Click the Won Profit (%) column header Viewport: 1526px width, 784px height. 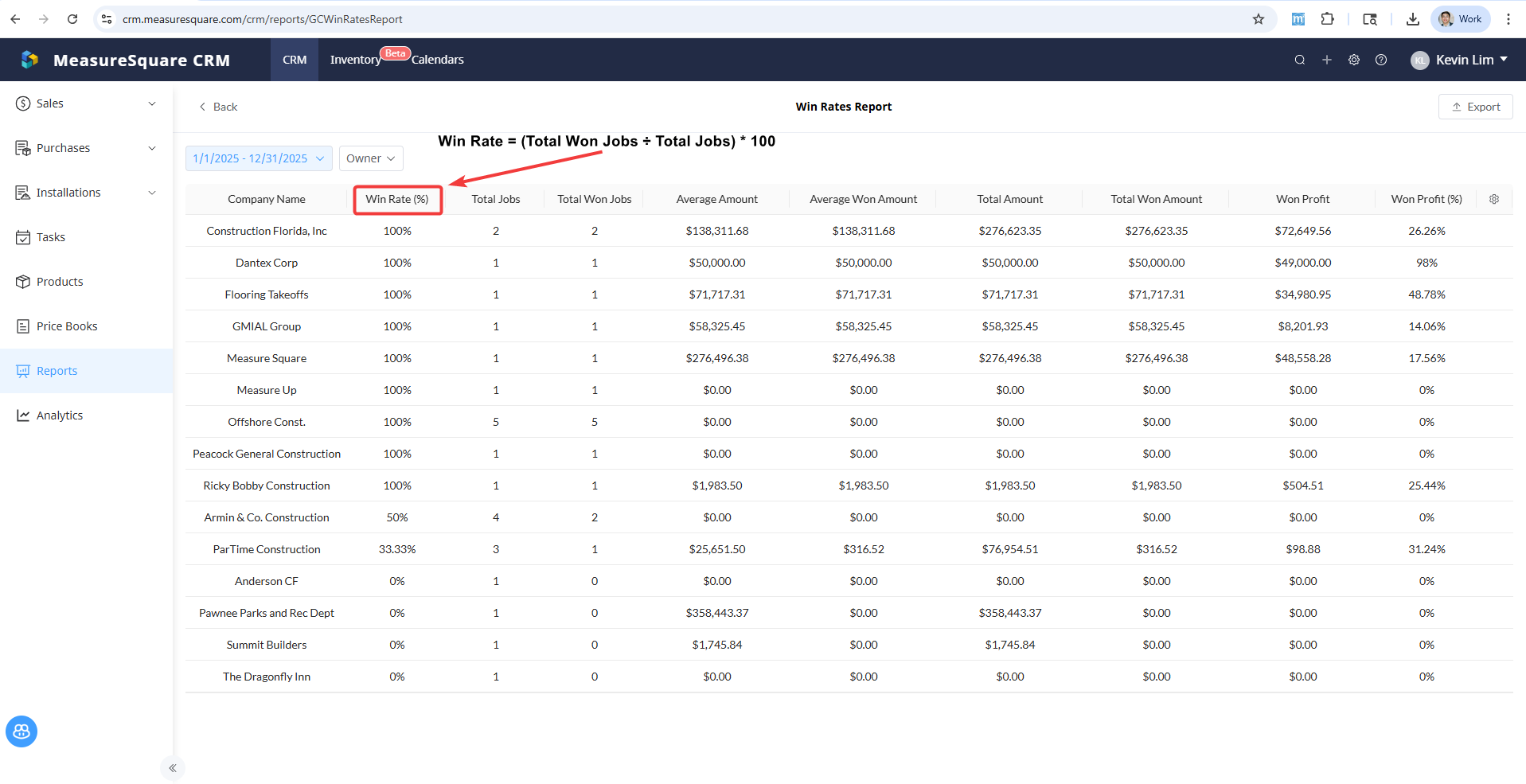point(1426,199)
